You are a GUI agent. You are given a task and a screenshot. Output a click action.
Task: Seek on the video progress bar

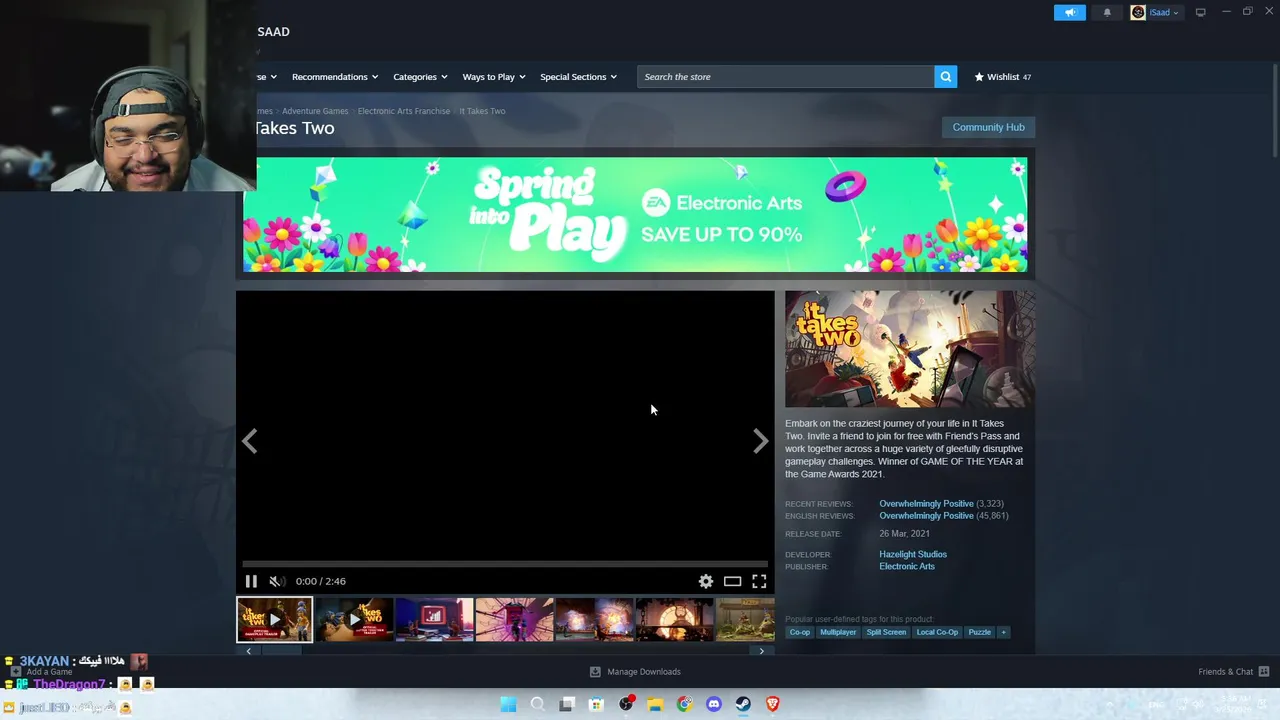505,565
